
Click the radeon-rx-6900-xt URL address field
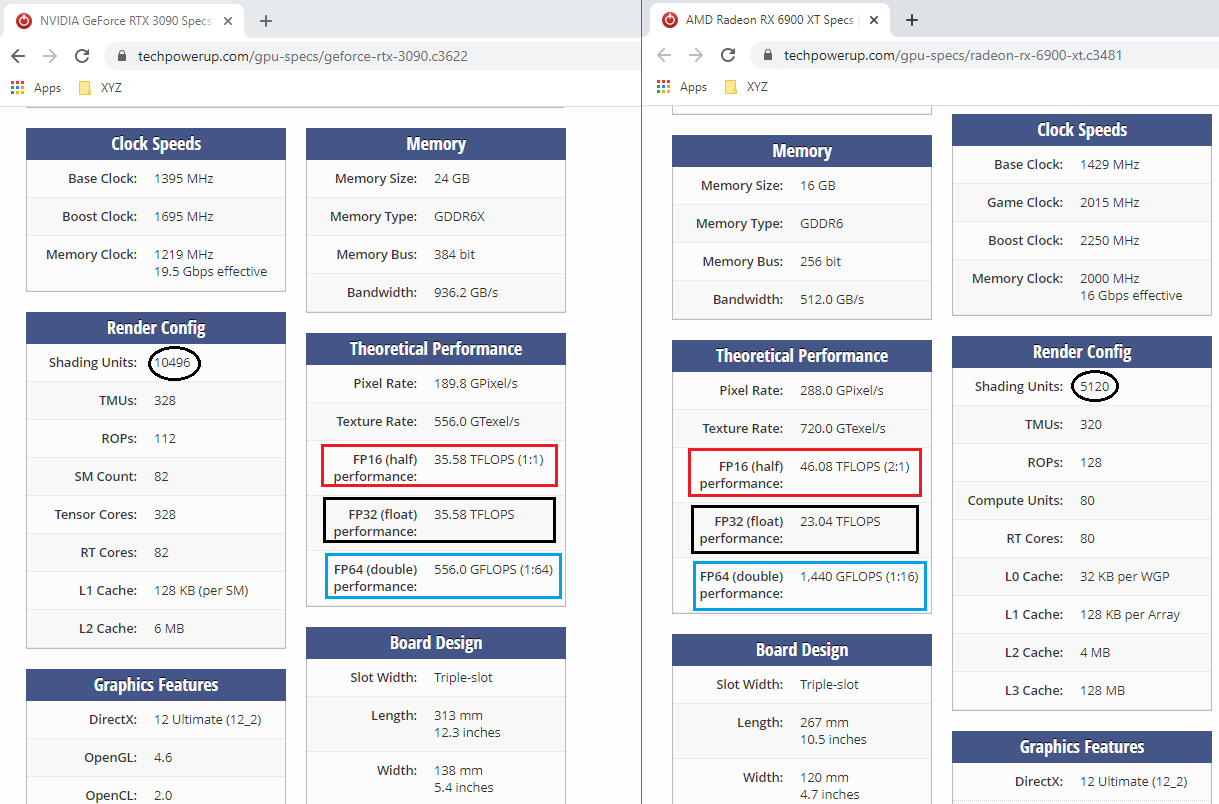[953, 55]
